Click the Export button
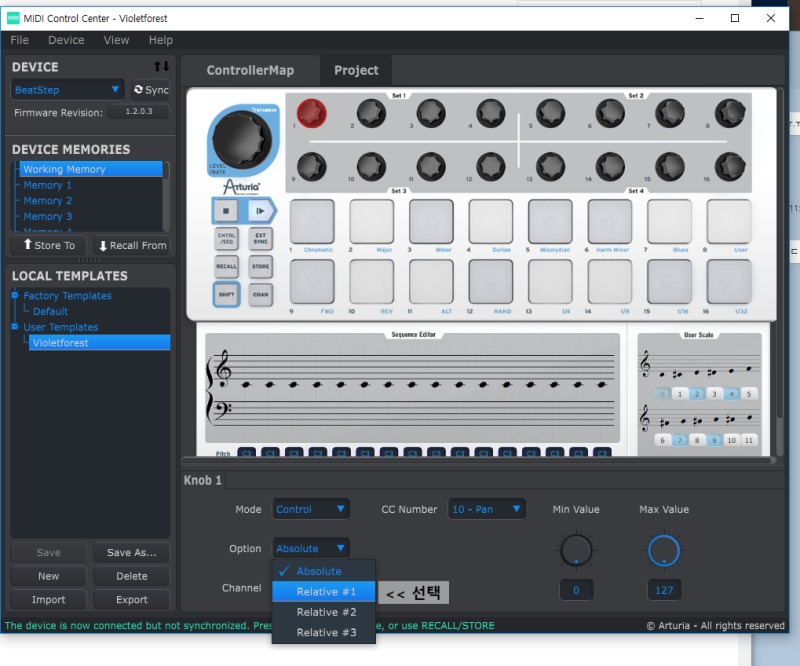 pyautogui.click(x=132, y=599)
